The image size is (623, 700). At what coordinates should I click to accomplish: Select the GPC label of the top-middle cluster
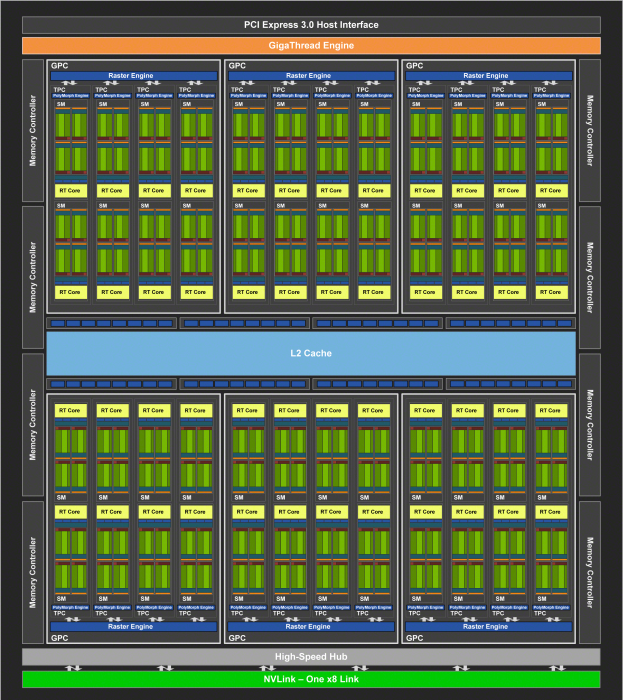click(237, 66)
